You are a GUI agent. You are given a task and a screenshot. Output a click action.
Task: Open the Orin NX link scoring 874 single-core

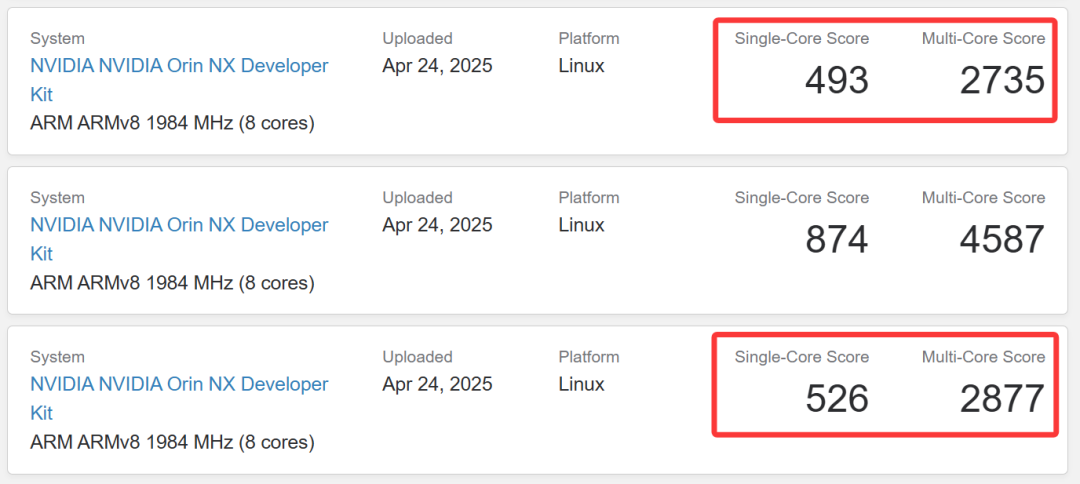pos(179,239)
